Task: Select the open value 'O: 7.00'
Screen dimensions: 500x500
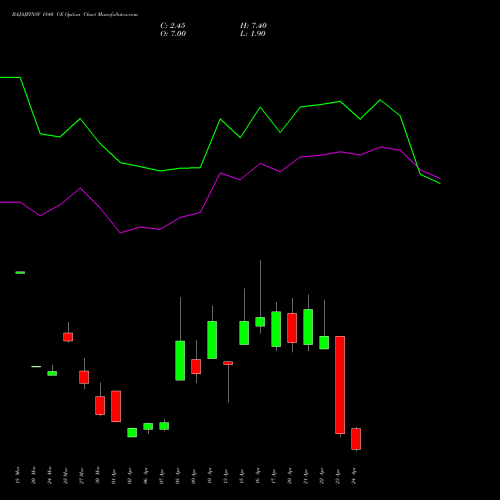Action: [173, 34]
